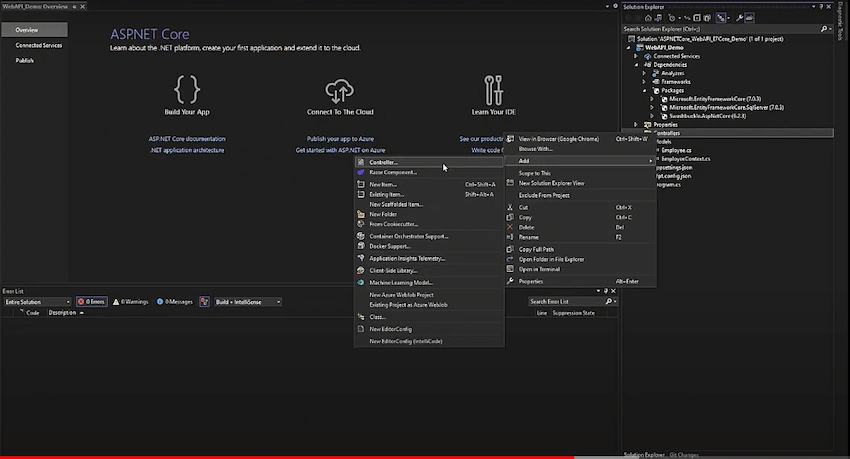Choose Open Folder in File Explorer
The width and height of the screenshot is (850, 459).
[580, 259]
